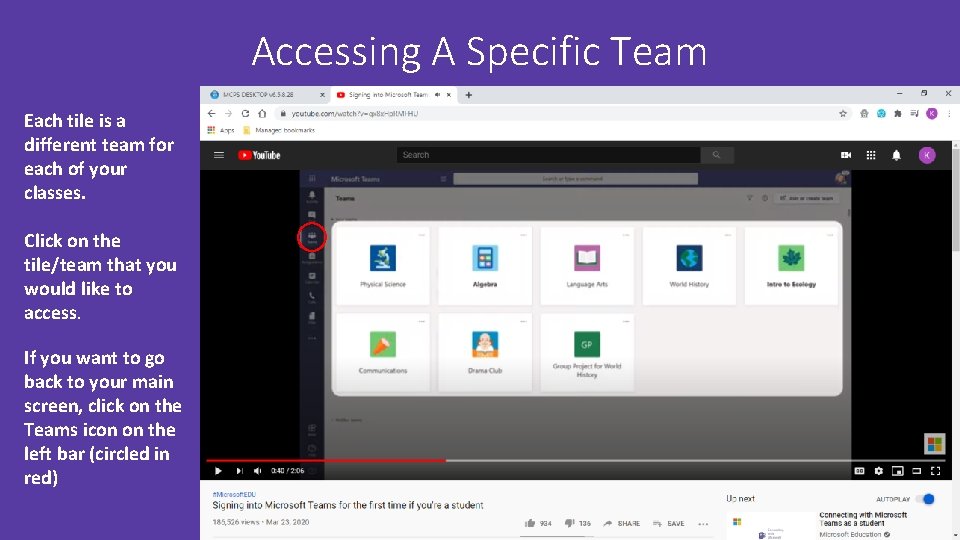Click the Communications team tile
This screenshot has width=960, height=540.
(383, 352)
